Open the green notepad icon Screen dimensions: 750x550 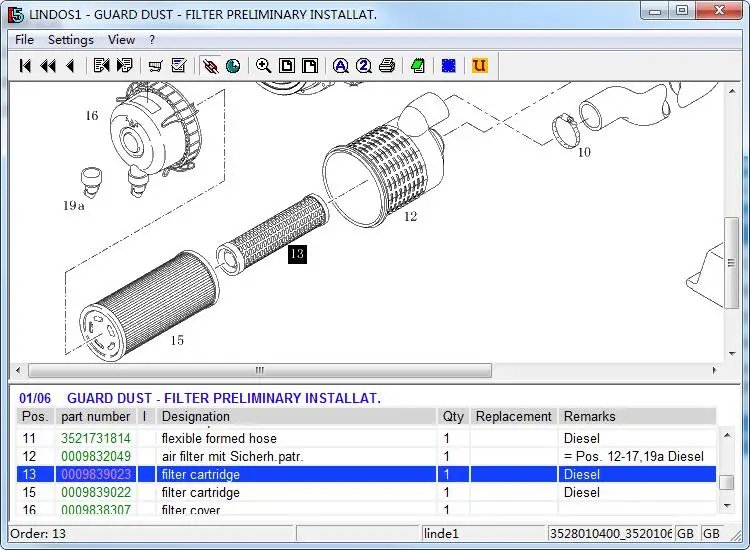coord(418,66)
